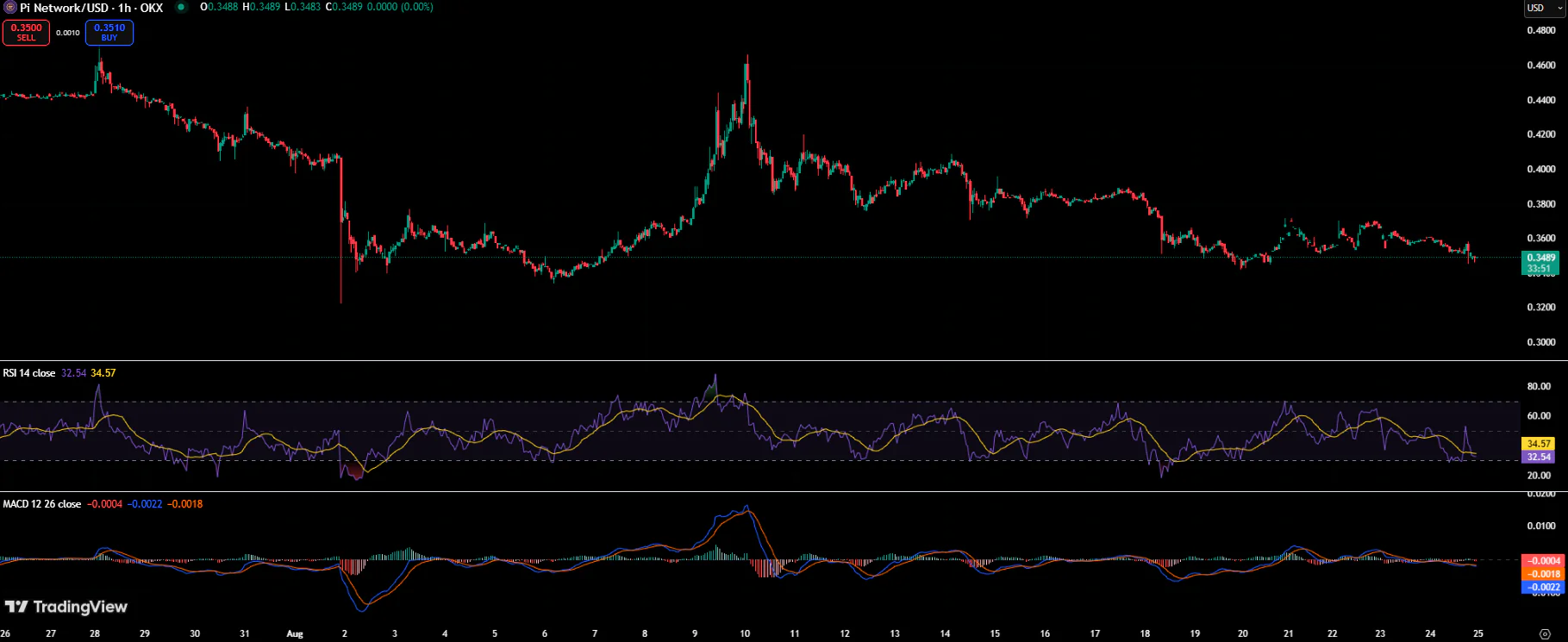The height and width of the screenshot is (642, 1568).
Task: Click the 25 date on time axis
Action: (1477, 633)
